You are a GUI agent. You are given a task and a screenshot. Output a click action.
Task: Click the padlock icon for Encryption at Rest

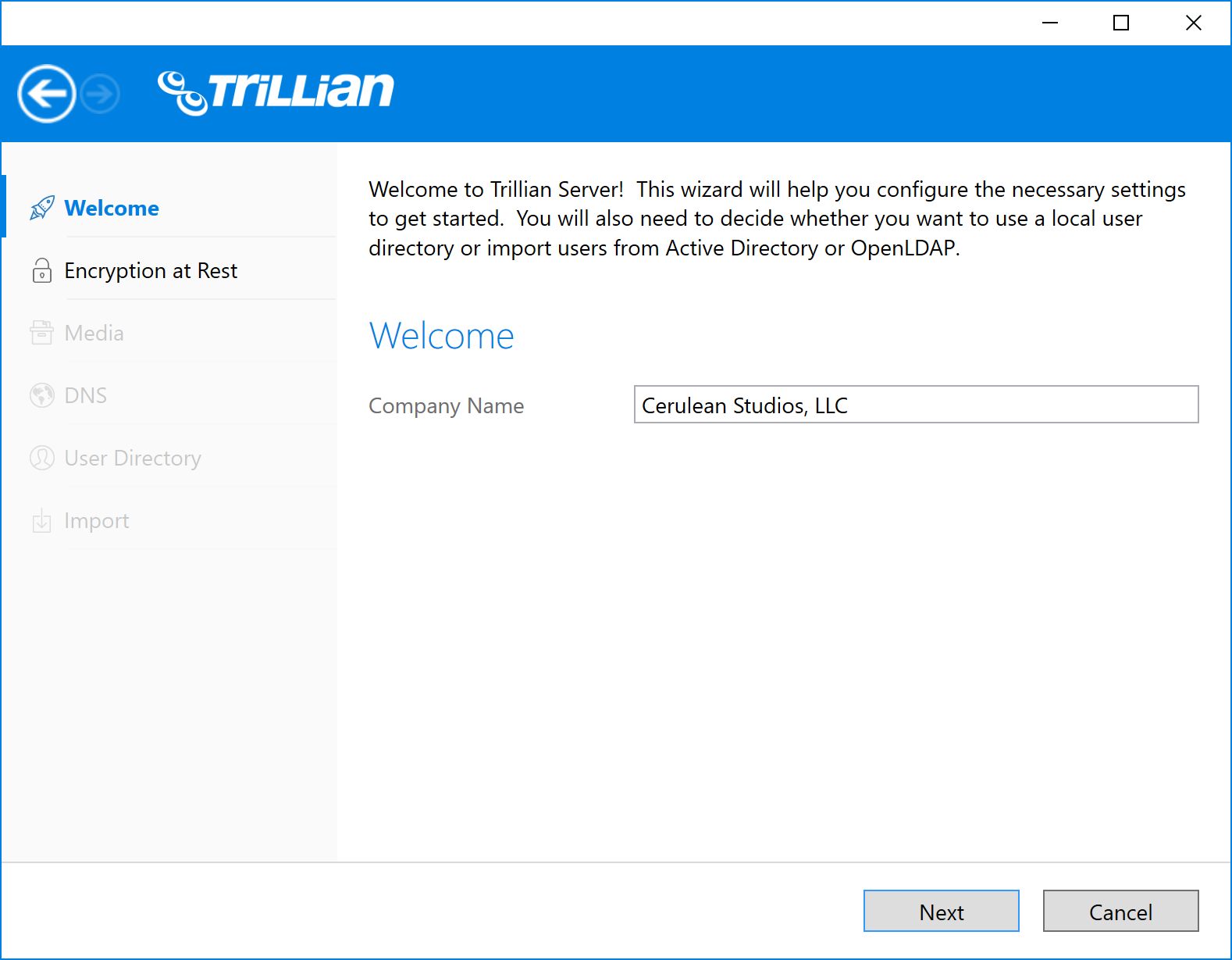[x=42, y=270]
